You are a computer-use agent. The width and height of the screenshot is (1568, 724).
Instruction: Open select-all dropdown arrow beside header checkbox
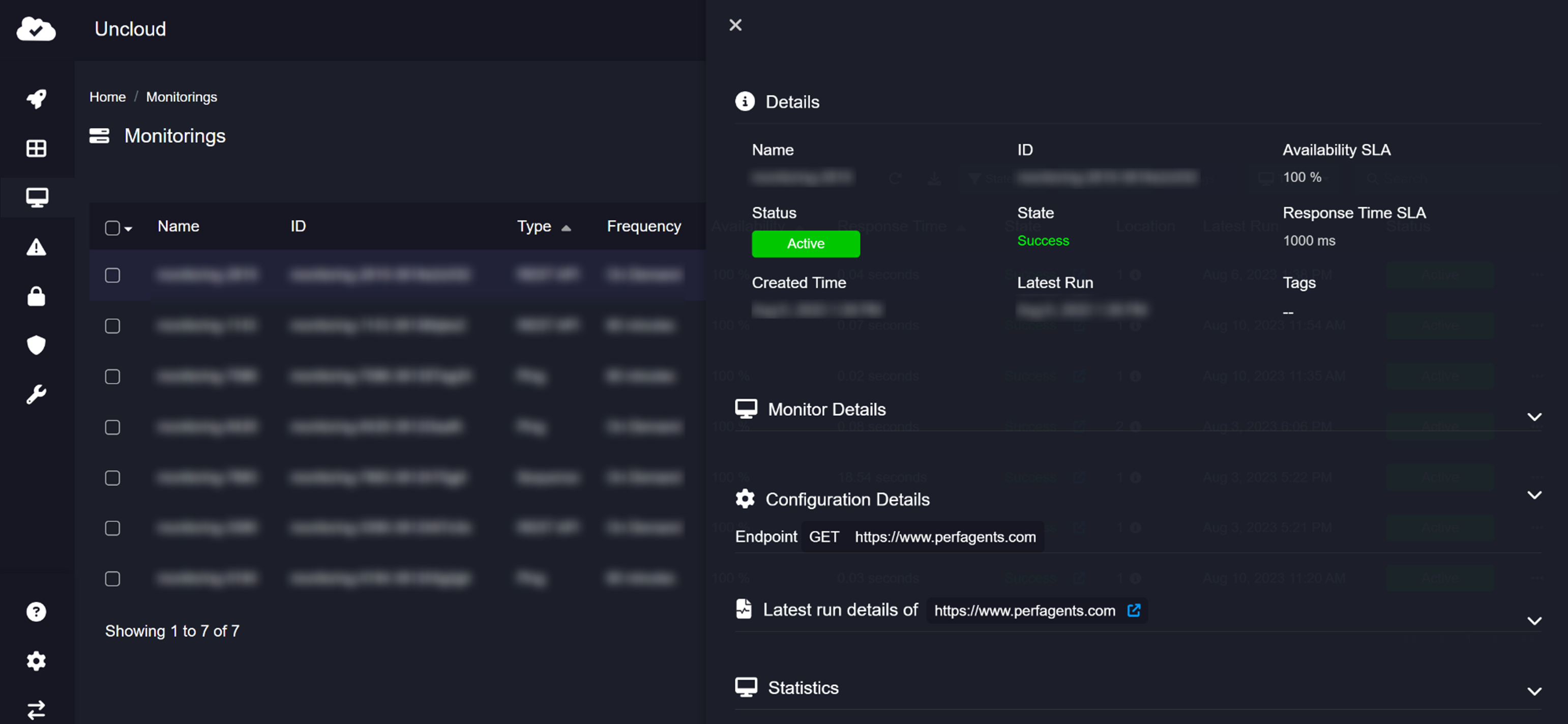[129, 229]
